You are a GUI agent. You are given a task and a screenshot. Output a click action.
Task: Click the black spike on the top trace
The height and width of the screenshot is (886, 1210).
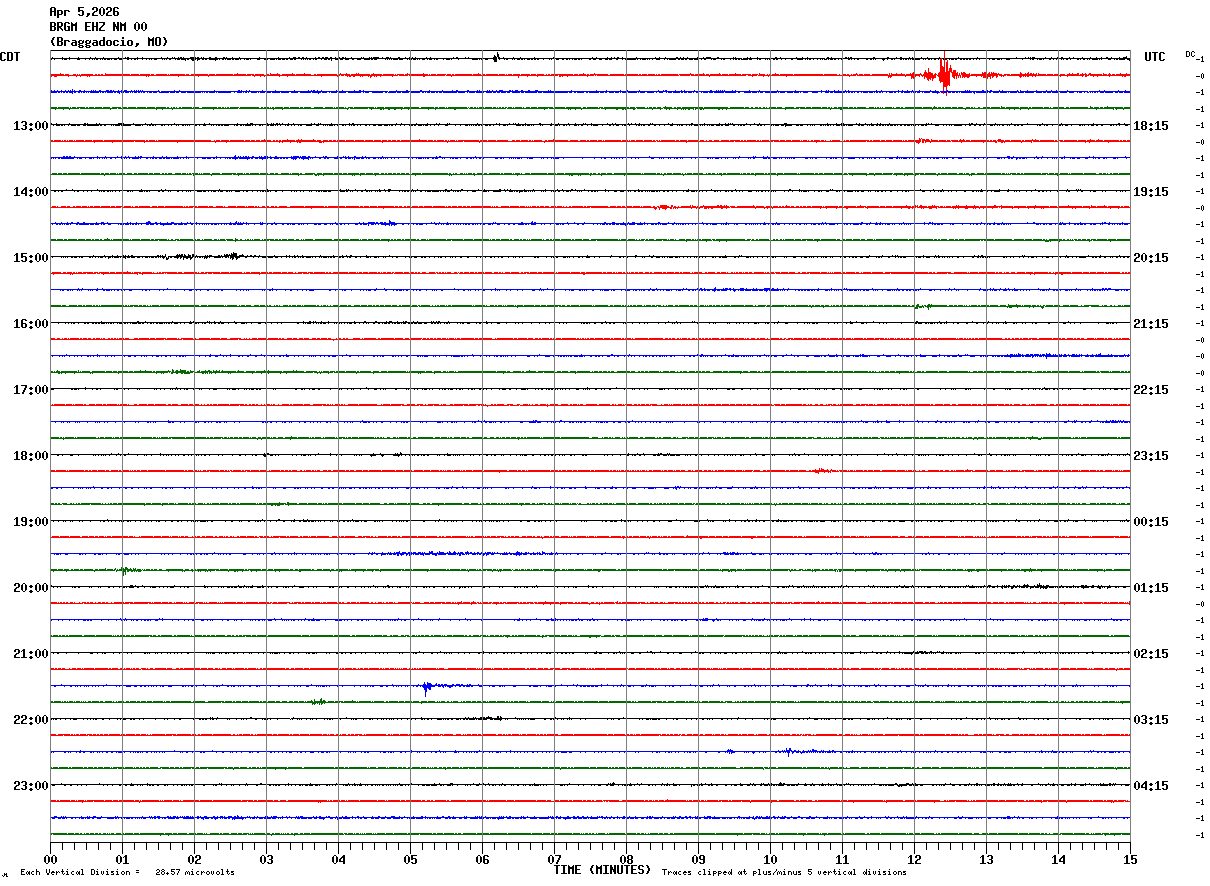(496, 57)
